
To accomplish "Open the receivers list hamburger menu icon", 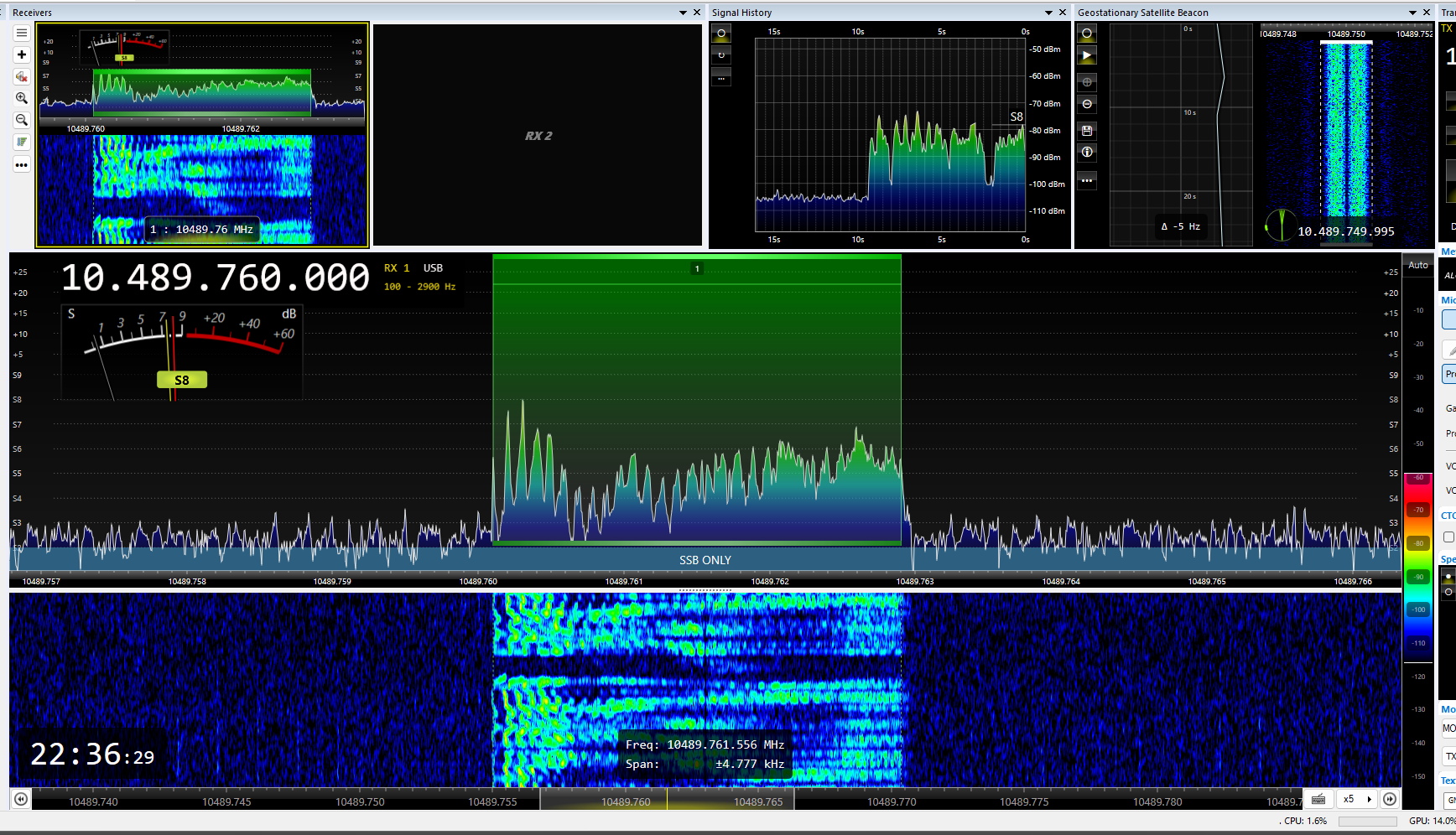I will [x=22, y=33].
